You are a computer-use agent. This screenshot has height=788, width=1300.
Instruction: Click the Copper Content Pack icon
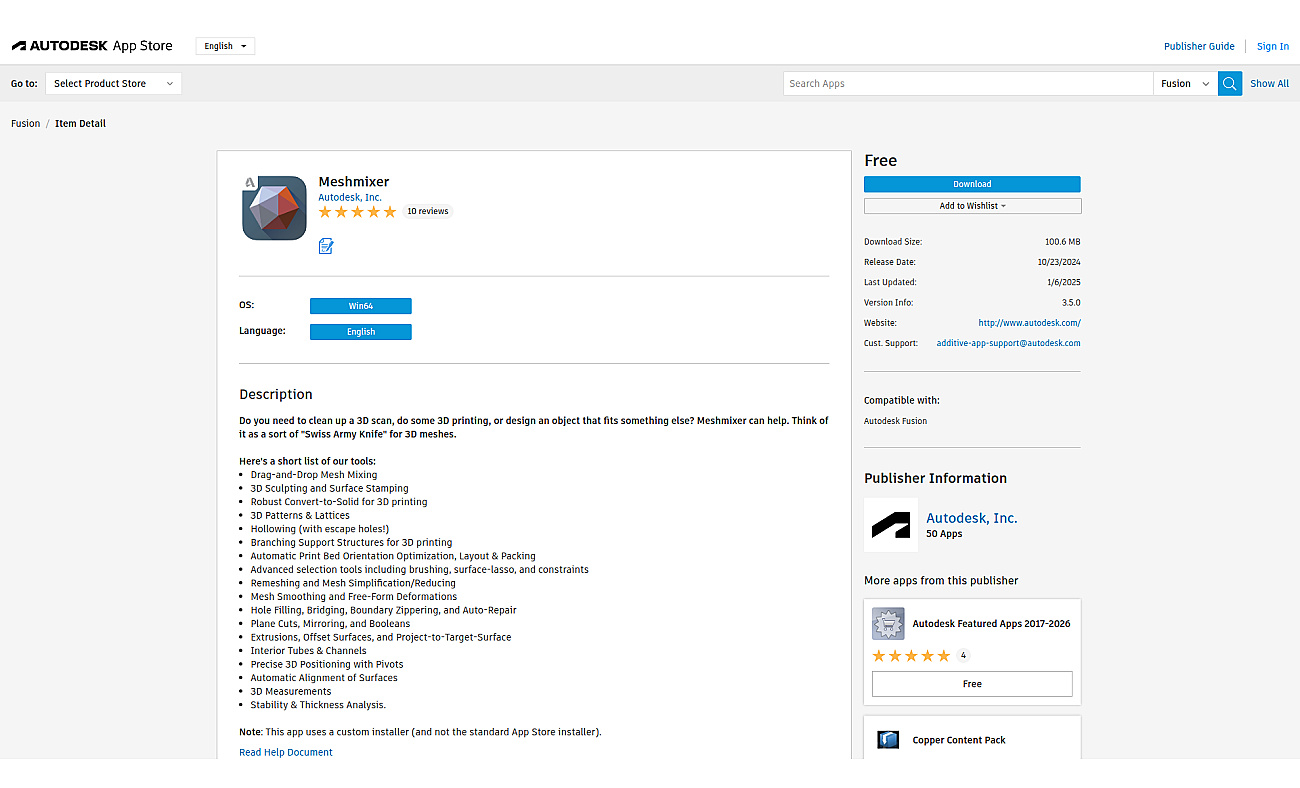(888, 740)
